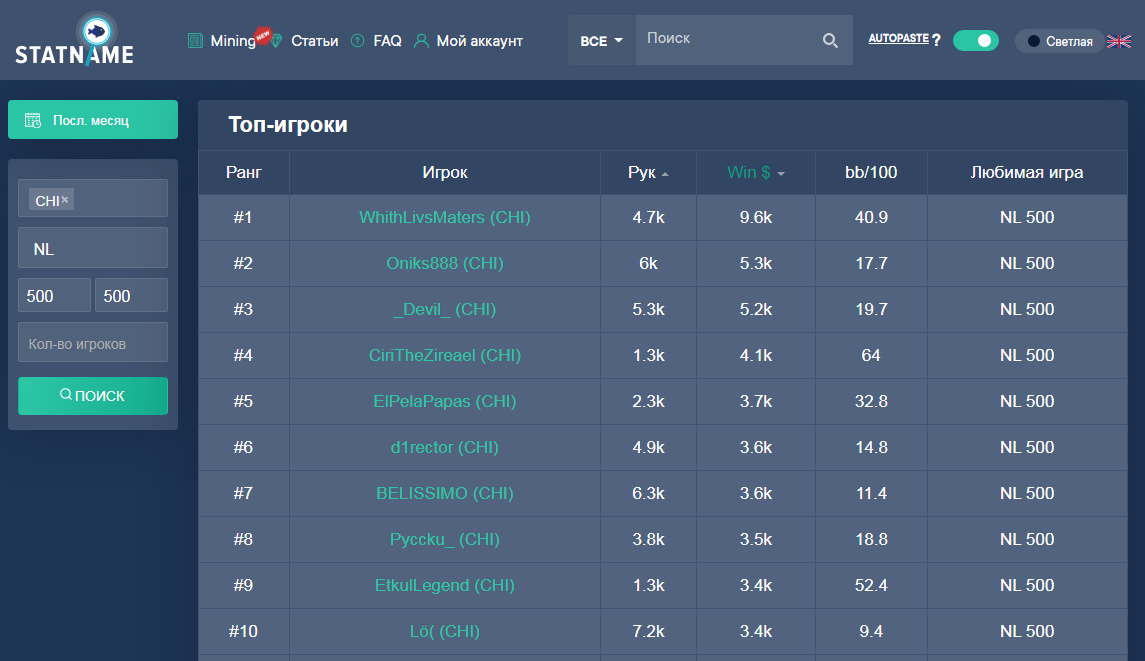Viewport: 1145px width, 661px height.
Task: Open player Pyccku_ (CHI)
Action: 445,539
